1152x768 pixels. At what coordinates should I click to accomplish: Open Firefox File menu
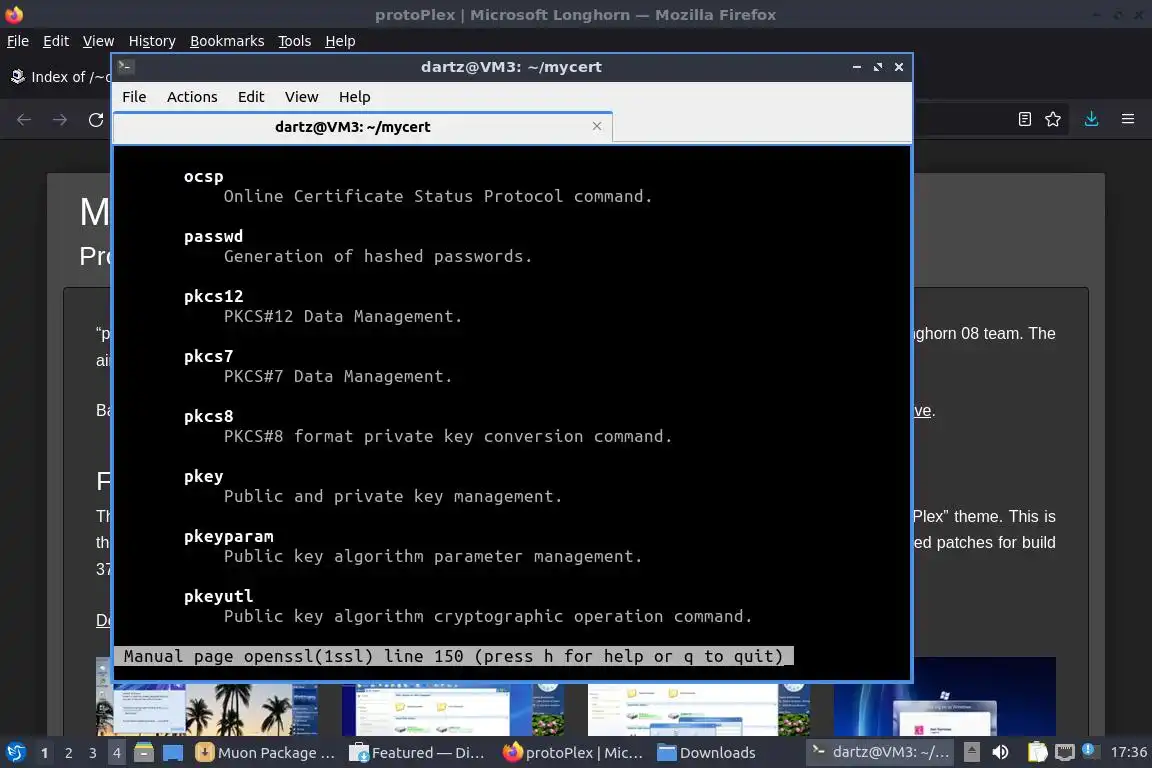click(18, 41)
